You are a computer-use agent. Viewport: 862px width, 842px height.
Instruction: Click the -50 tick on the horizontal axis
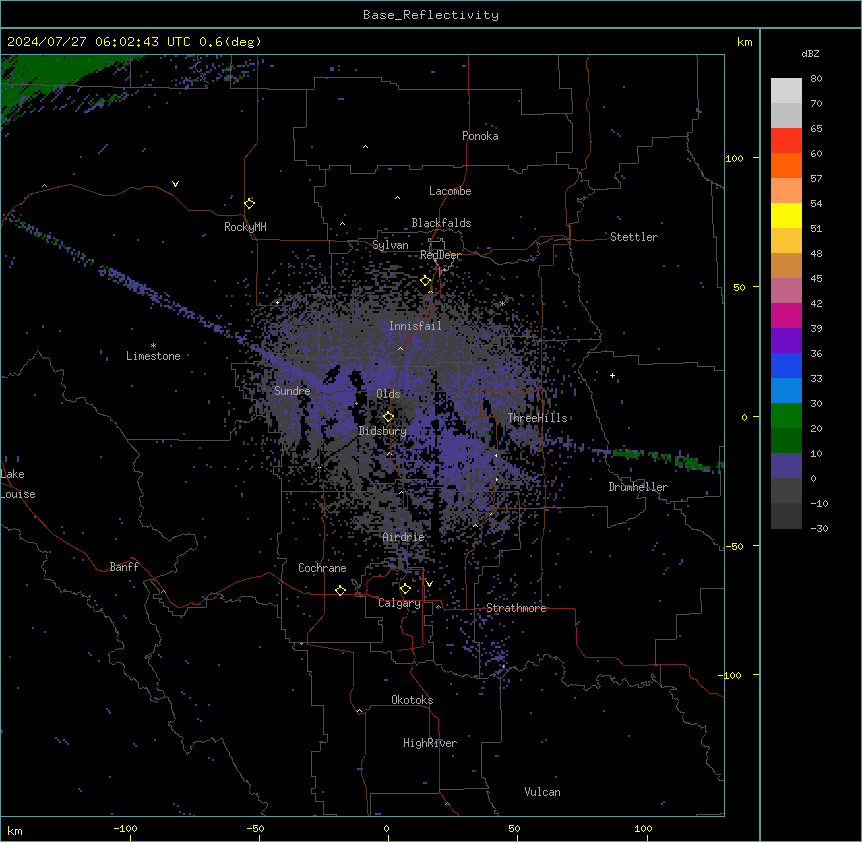(x=255, y=828)
